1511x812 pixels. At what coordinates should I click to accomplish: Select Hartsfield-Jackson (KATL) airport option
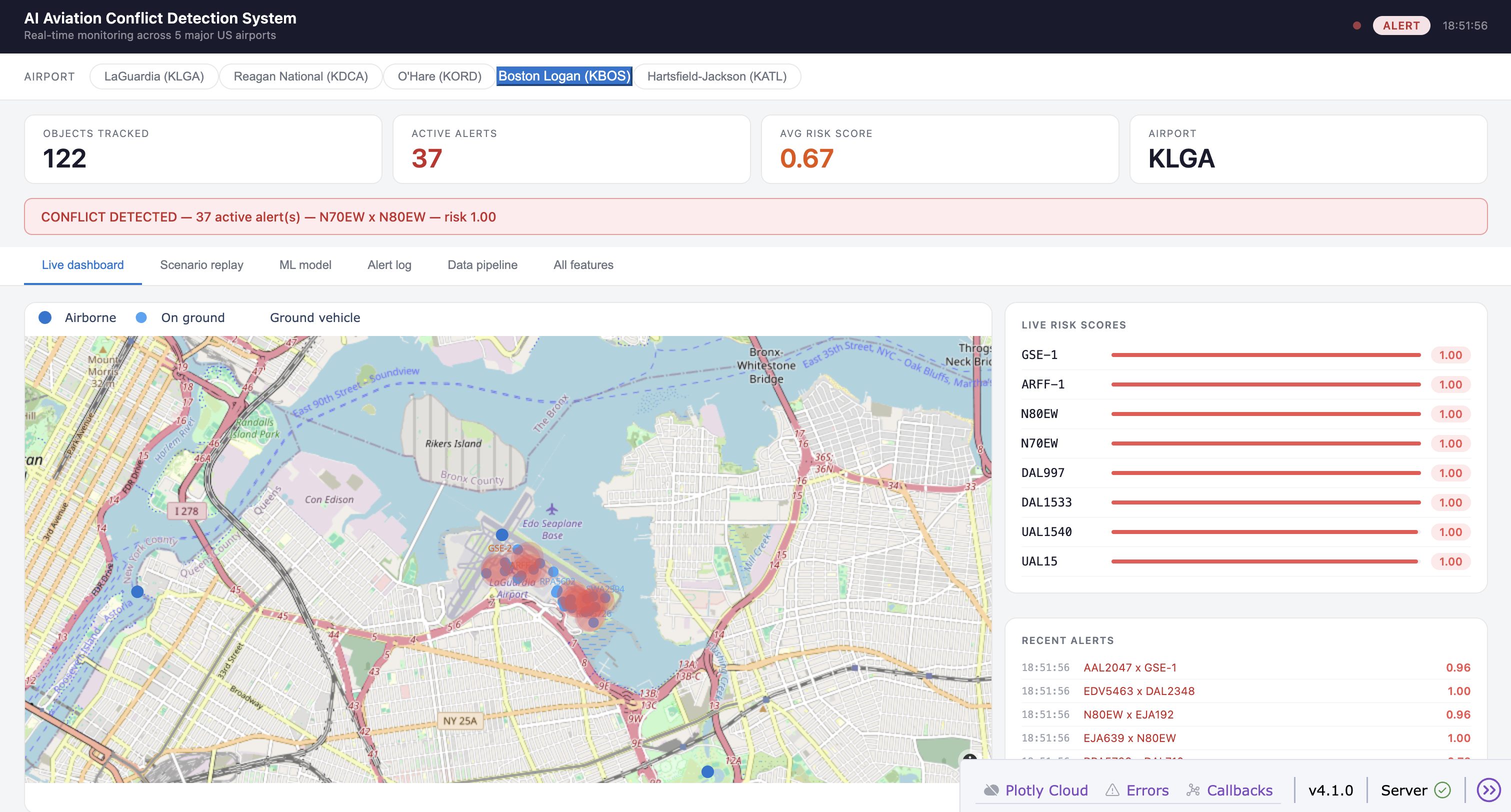(716, 76)
